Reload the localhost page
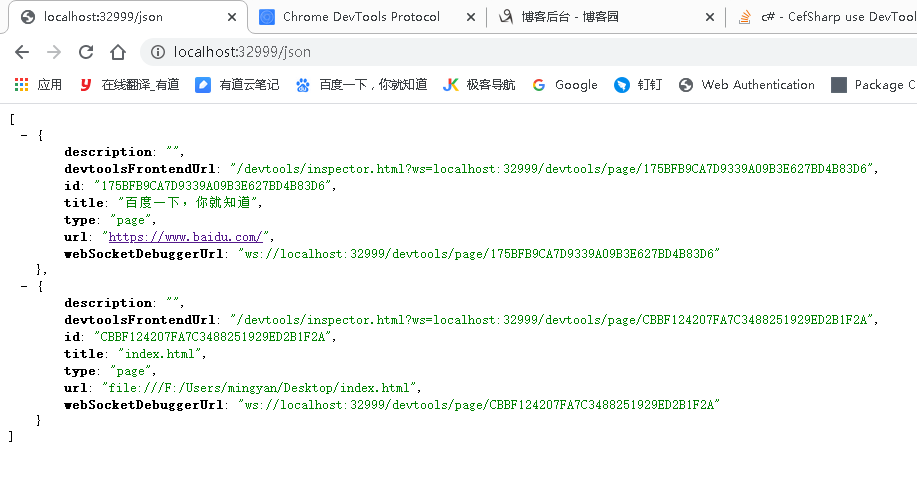 click(86, 52)
